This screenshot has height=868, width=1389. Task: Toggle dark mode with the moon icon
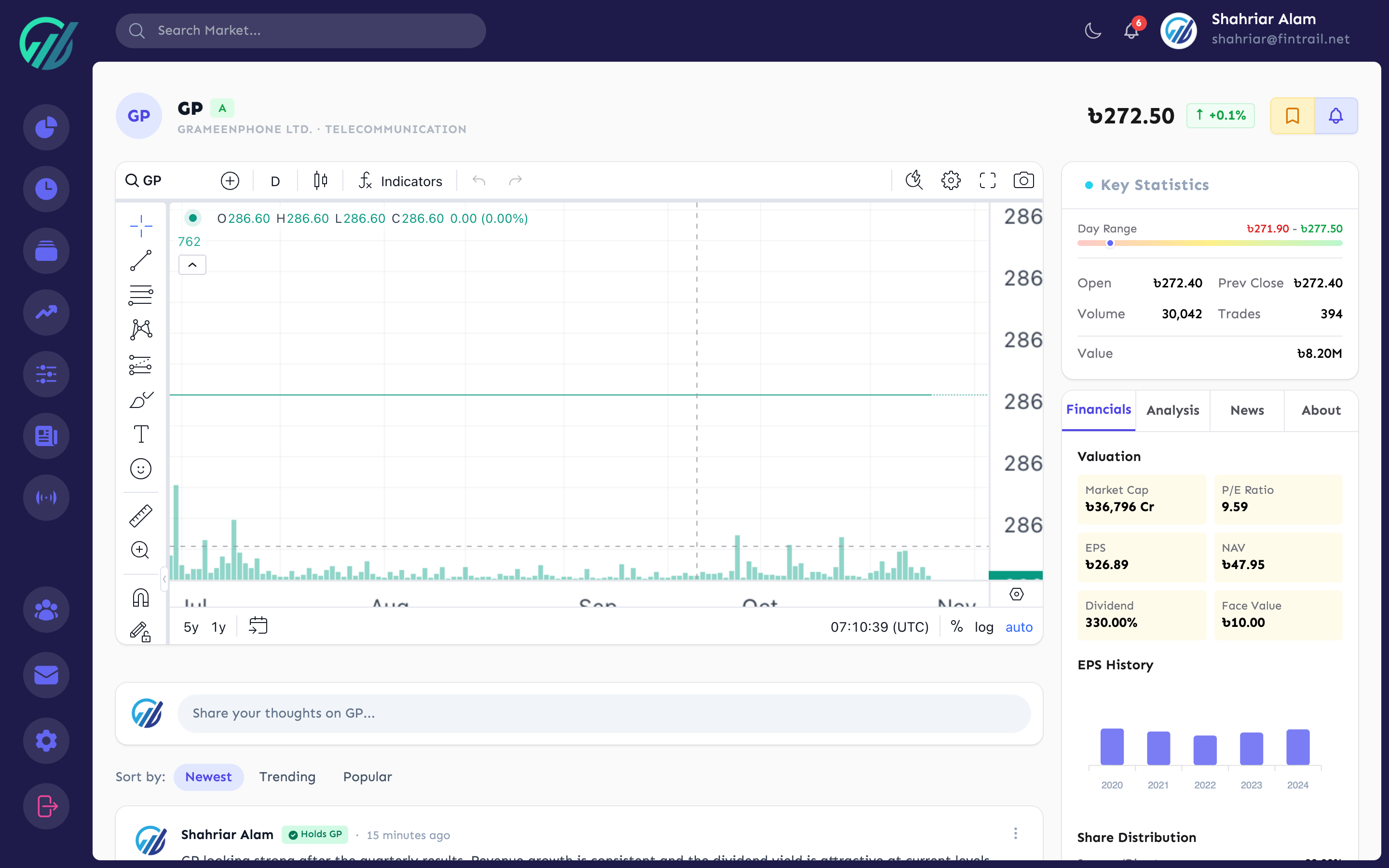pos(1092,30)
